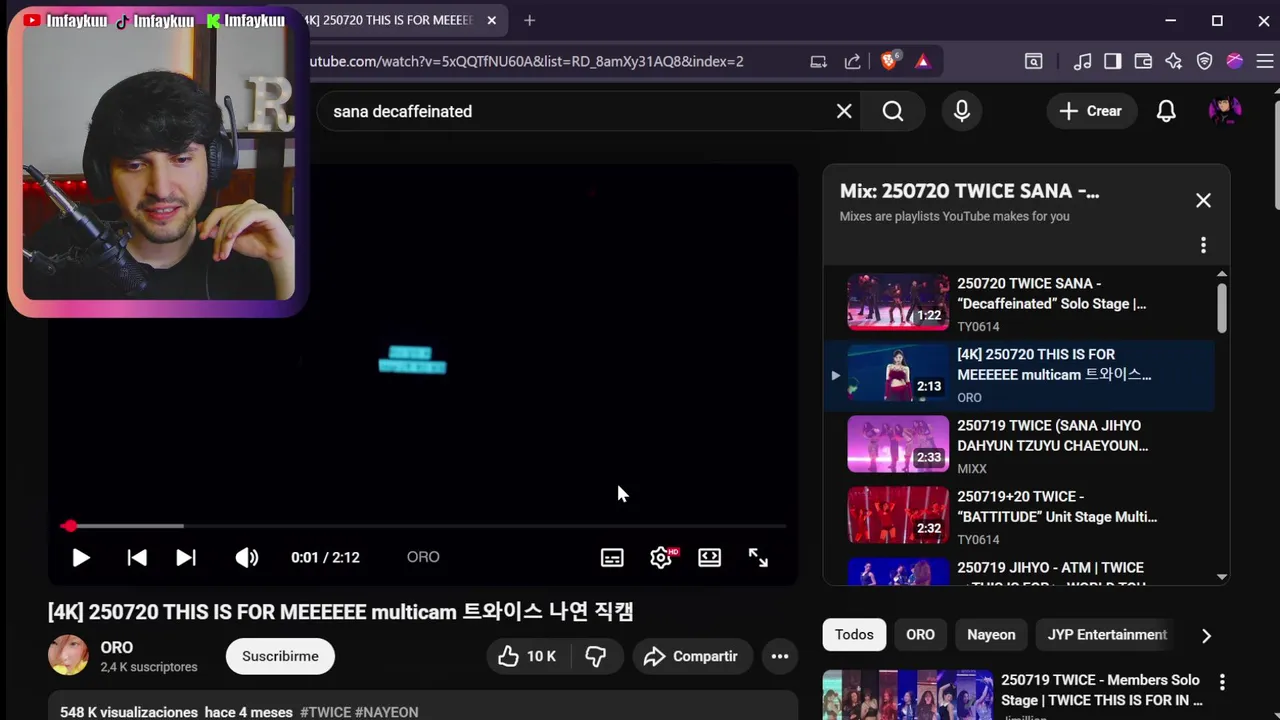Select the 250720 THIS IS FOR MEEEEE browser tab

(x=388, y=20)
